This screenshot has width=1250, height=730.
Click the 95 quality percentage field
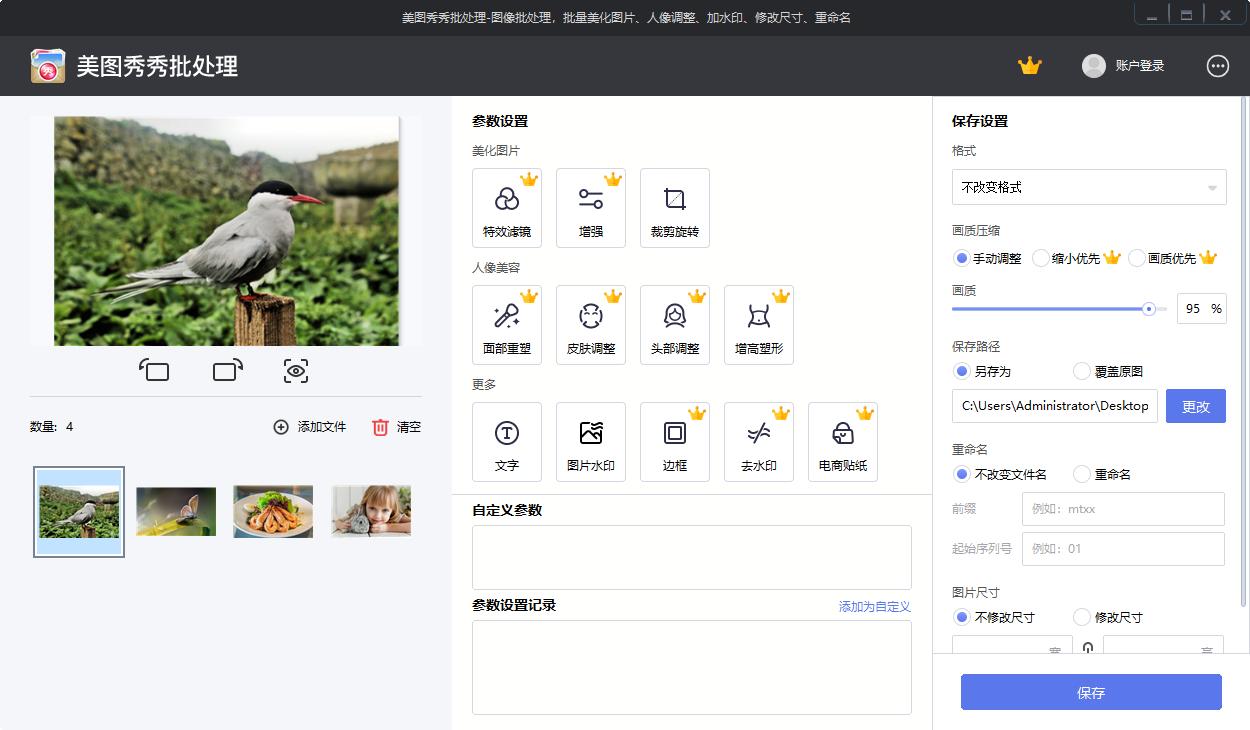tap(1201, 309)
